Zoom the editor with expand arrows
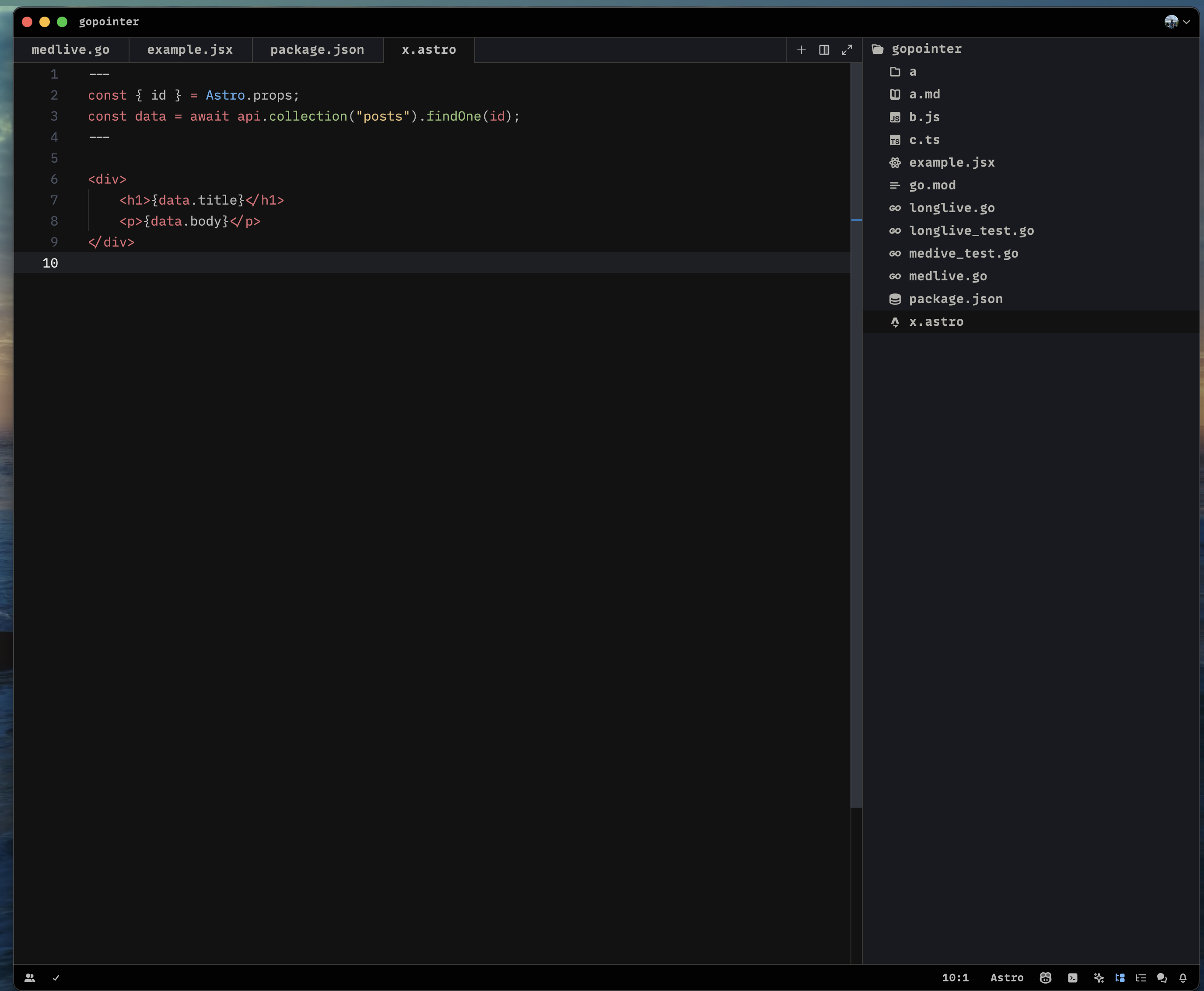 click(847, 50)
